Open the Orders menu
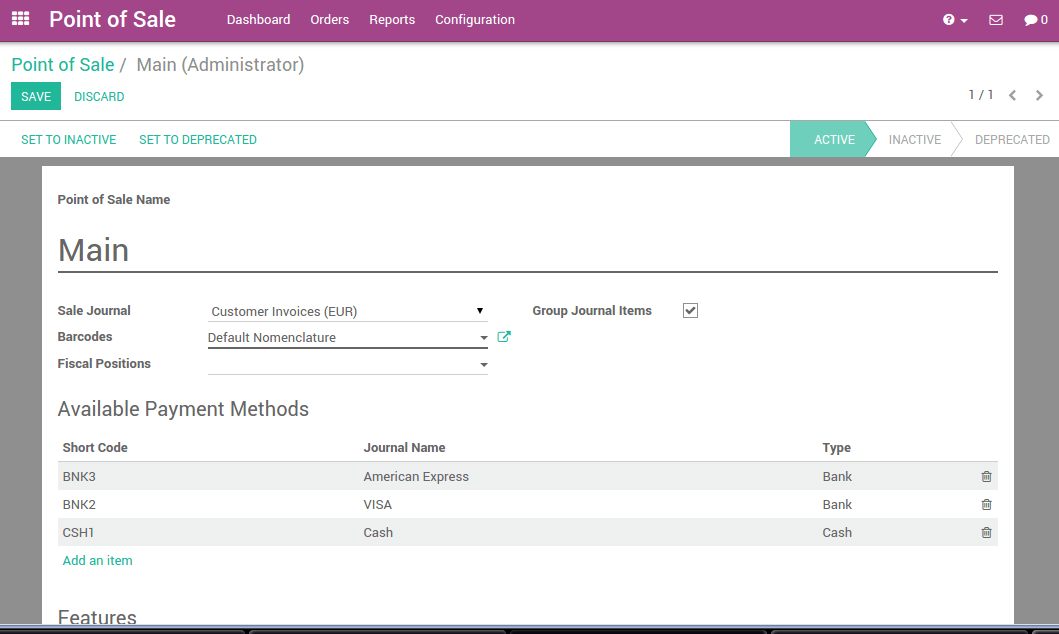Image resolution: width=1059 pixels, height=634 pixels. tap(329, 20)
